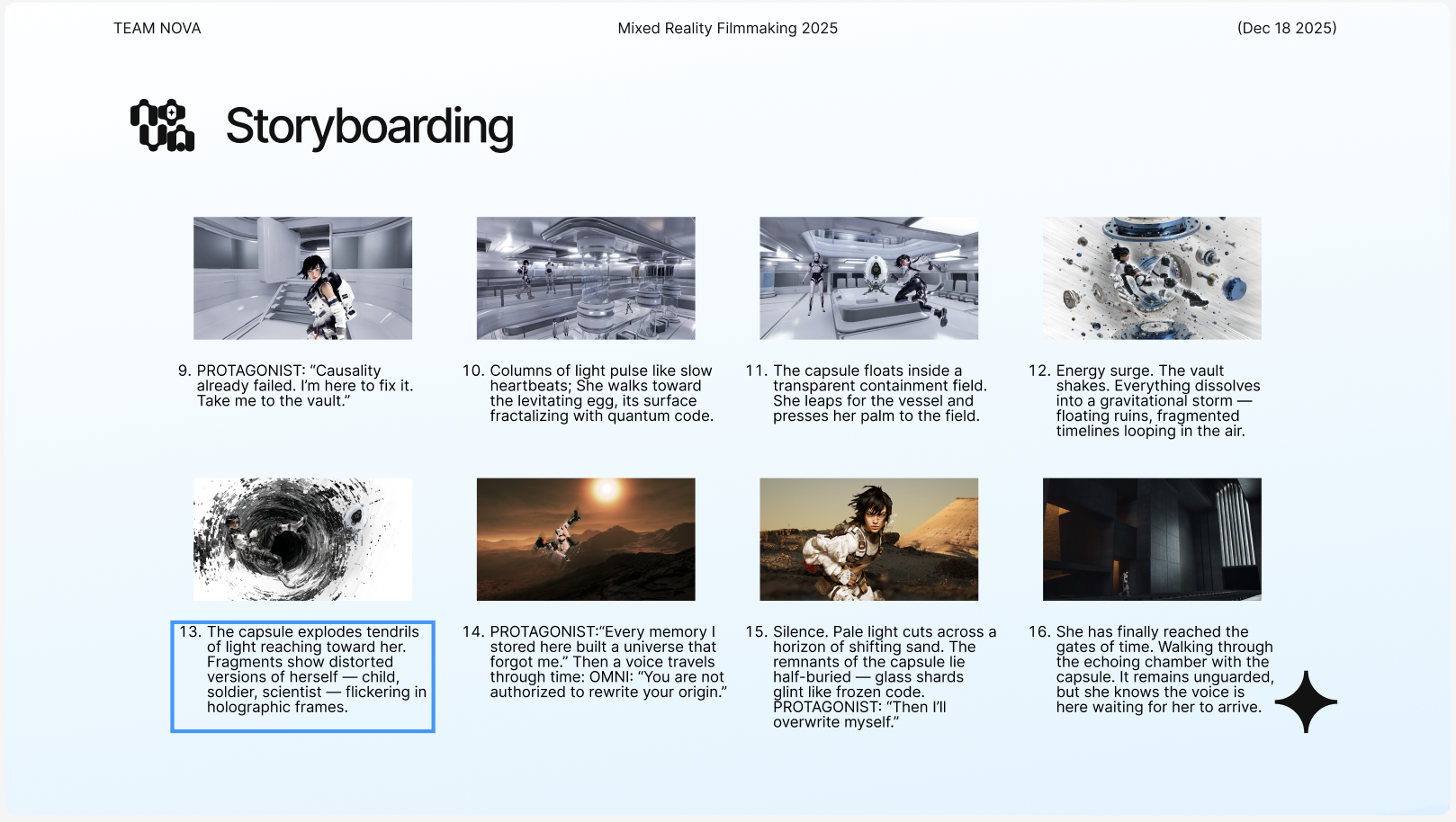Screen dimensions: 1456x822
Task: Select the Storyboarding title text
Action: pos(369,126)
